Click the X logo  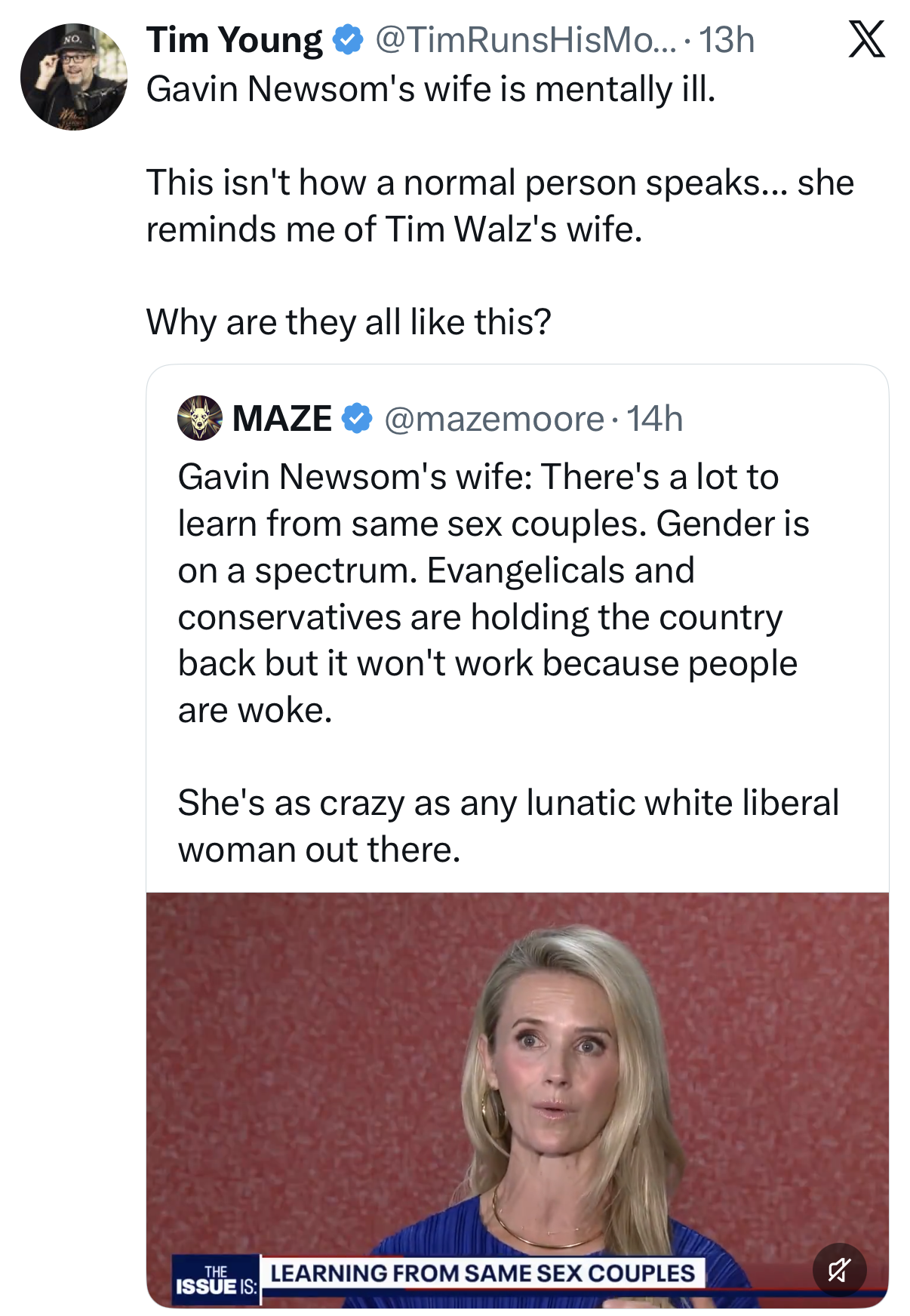click(x=866, y=39)
